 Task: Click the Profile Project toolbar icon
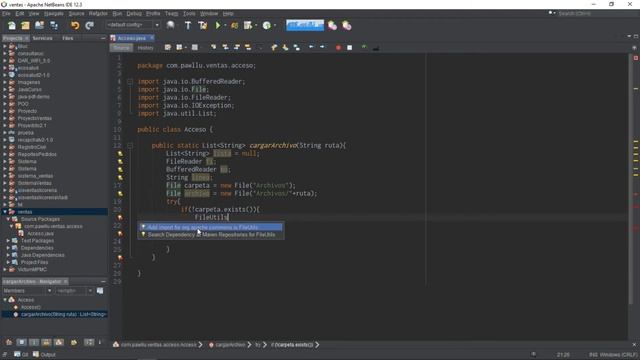point(248,25)
